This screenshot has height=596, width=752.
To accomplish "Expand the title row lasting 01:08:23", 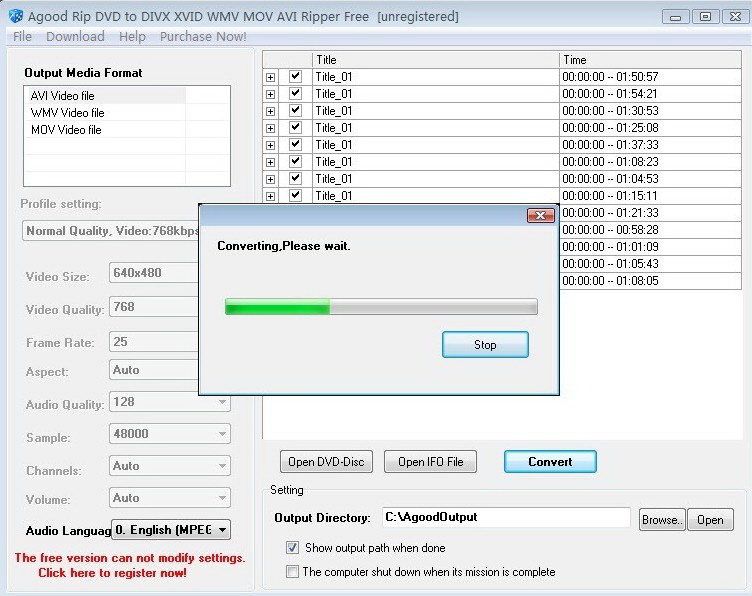I will click(x=270, y=162).
